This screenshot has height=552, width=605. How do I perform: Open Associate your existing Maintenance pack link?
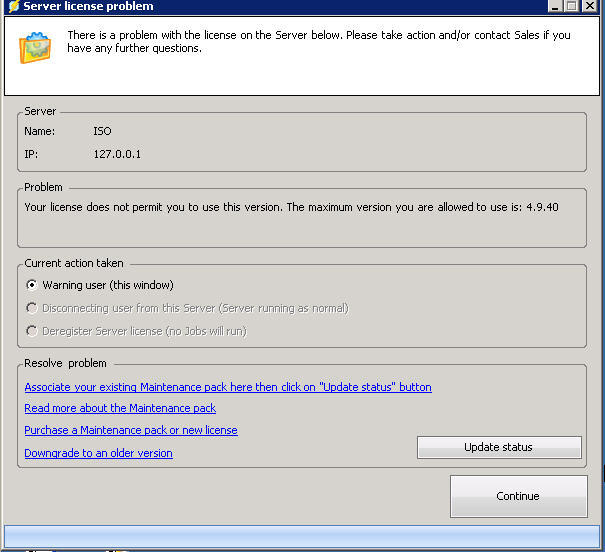click(227, 387)
